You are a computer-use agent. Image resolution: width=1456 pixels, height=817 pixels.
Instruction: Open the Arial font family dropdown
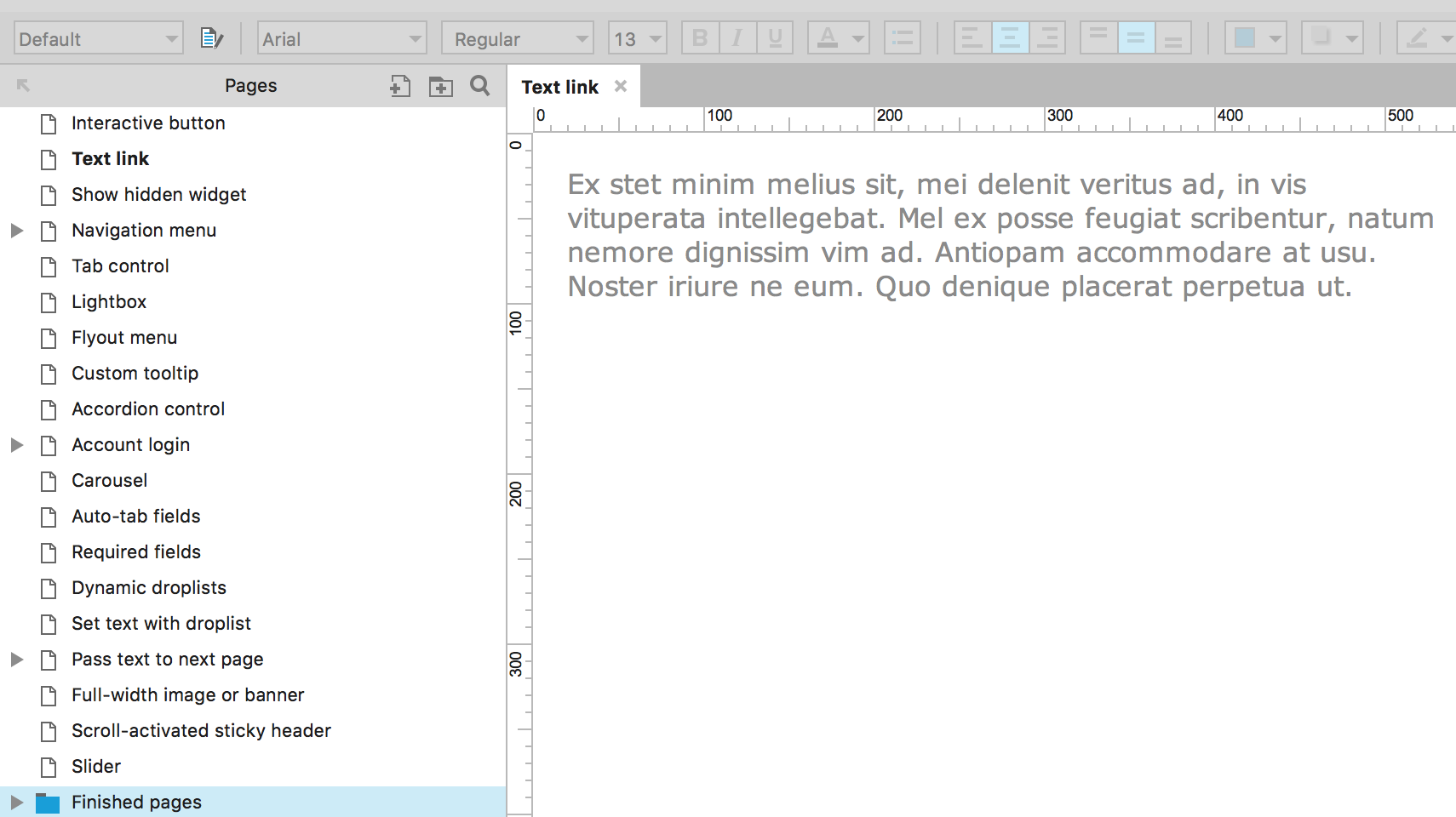click(x=342, y=38)
